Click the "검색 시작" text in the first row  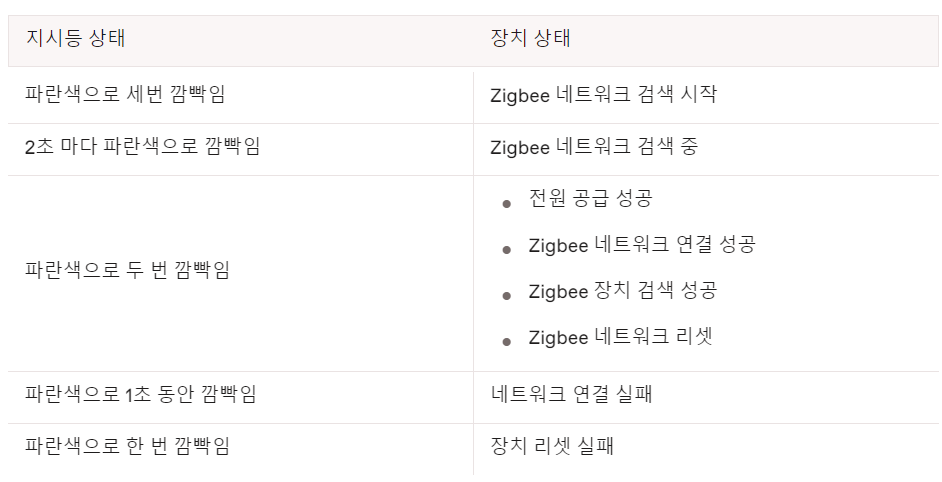point(677,95)
